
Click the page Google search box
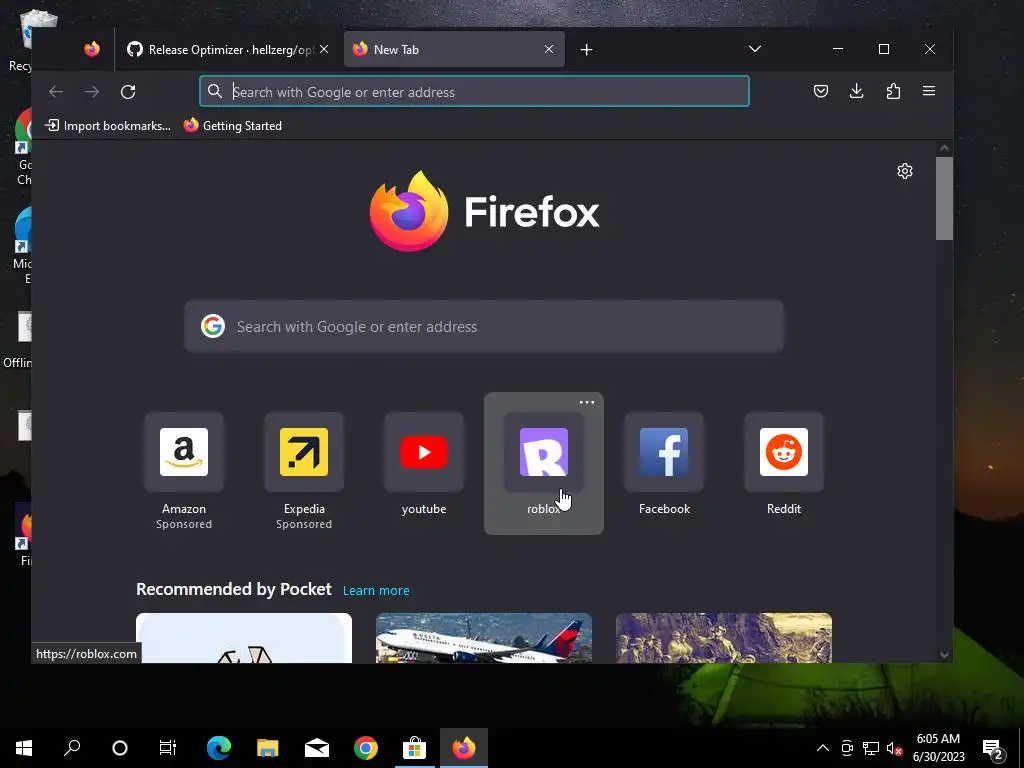pos(484,327)
